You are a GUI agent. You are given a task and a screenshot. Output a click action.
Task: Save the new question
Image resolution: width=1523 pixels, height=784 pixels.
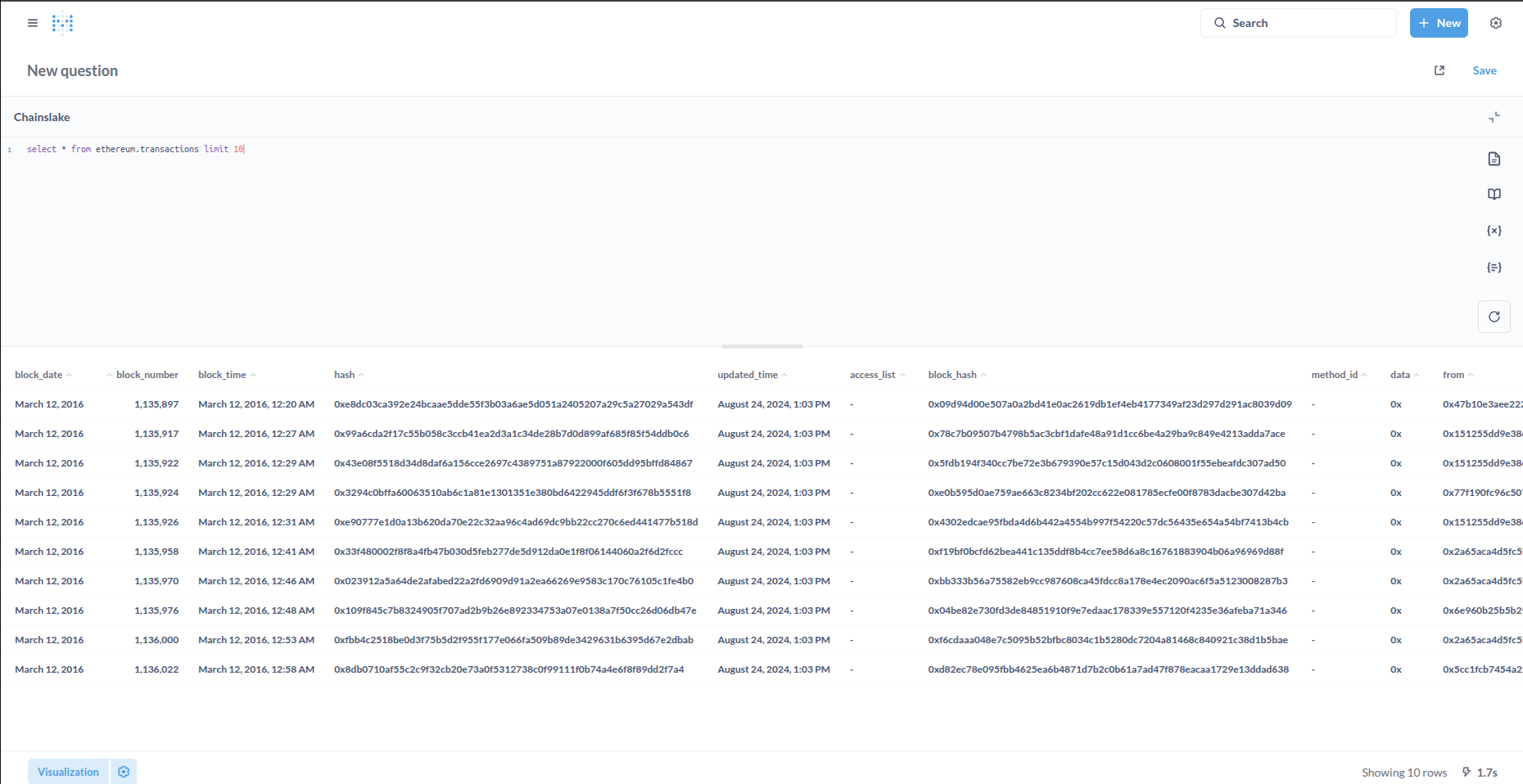tap(1485, 70)
